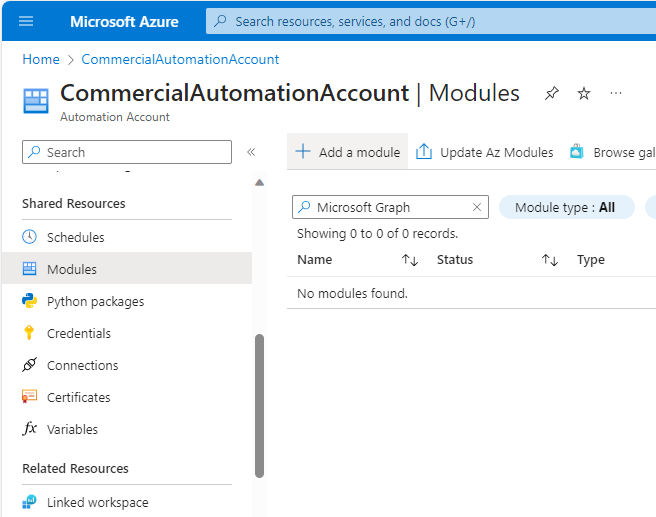The image size is (656, 517).
Task: Open Linked workspace
Action: (127, 502)
